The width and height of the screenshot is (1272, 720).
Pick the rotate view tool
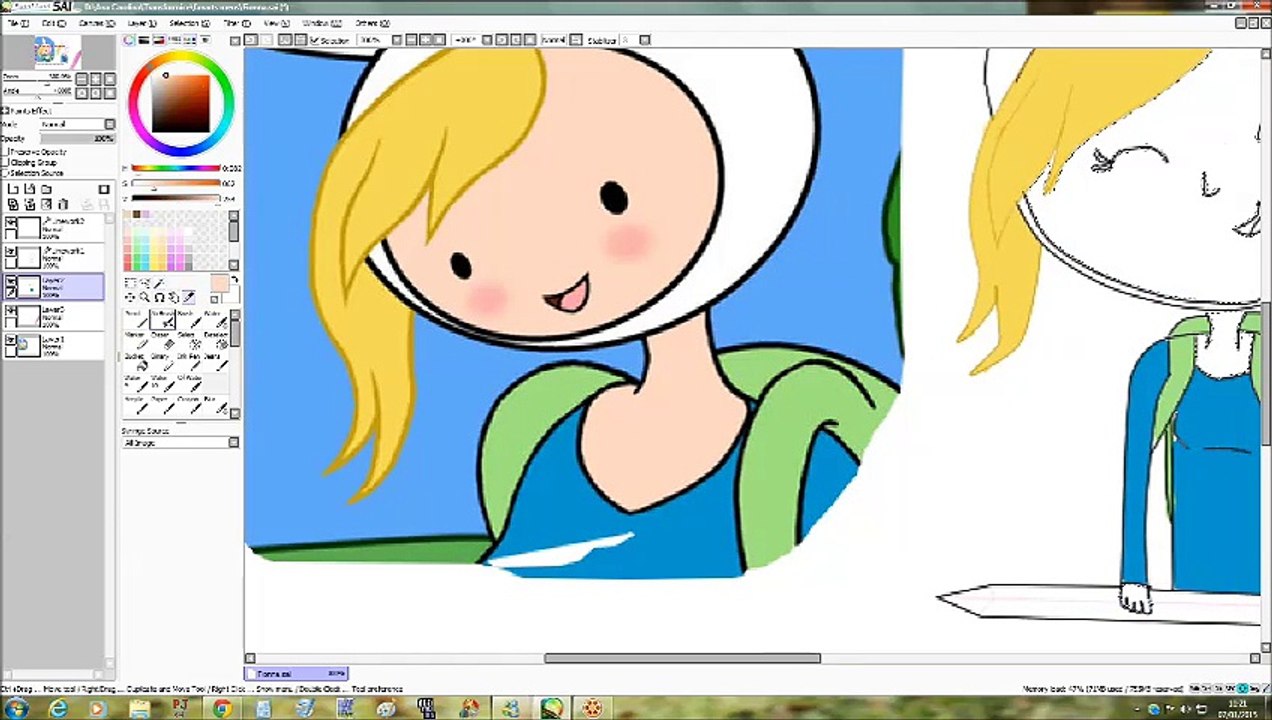point(159,297)
